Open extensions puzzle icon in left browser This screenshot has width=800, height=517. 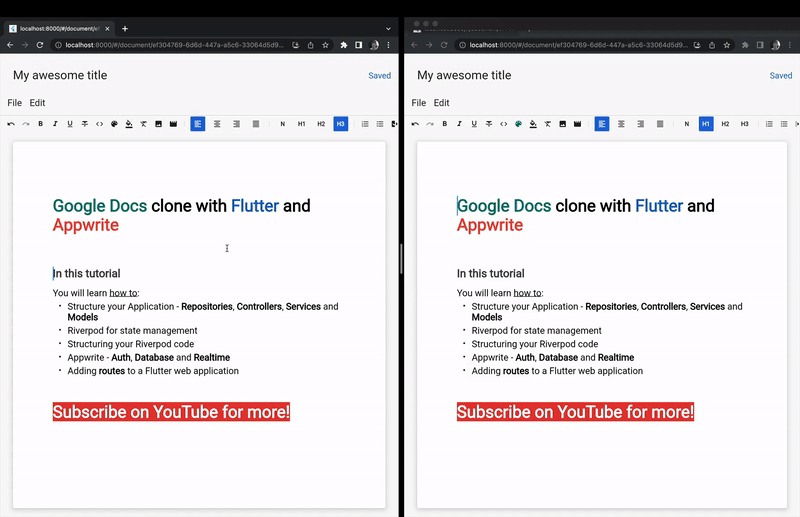coord(343,45)
